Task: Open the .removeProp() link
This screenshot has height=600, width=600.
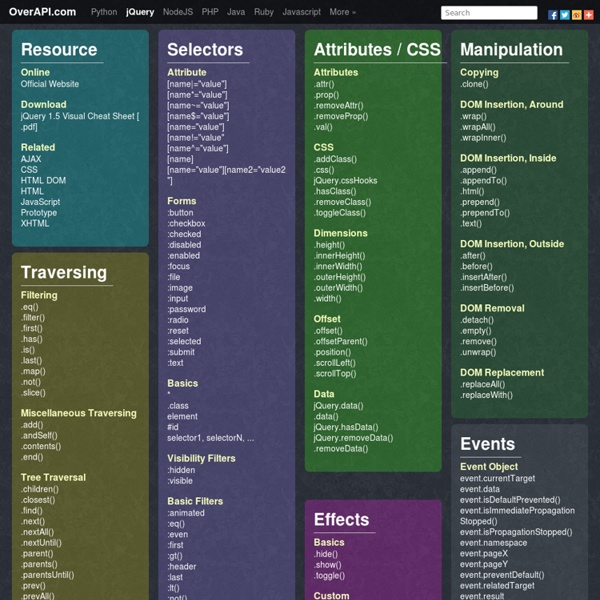Action: click(341, 116)
